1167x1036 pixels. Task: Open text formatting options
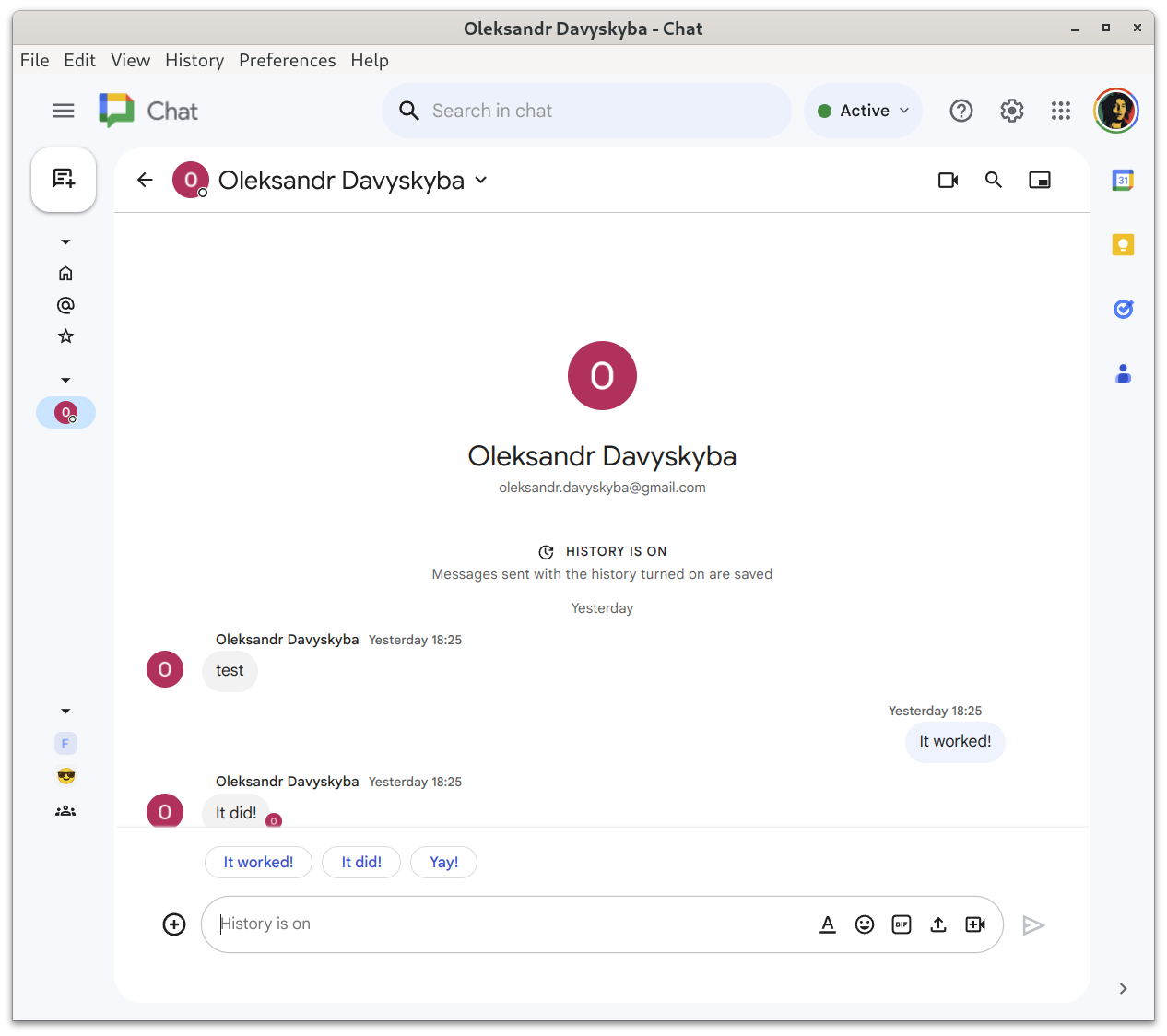point(828,924)
